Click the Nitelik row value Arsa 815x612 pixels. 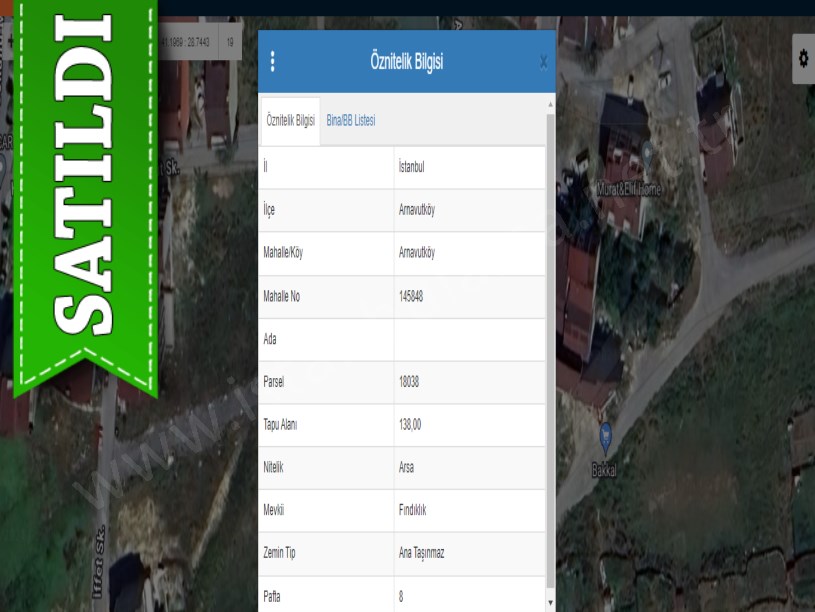pyautogui.click(x=406, y=467)
